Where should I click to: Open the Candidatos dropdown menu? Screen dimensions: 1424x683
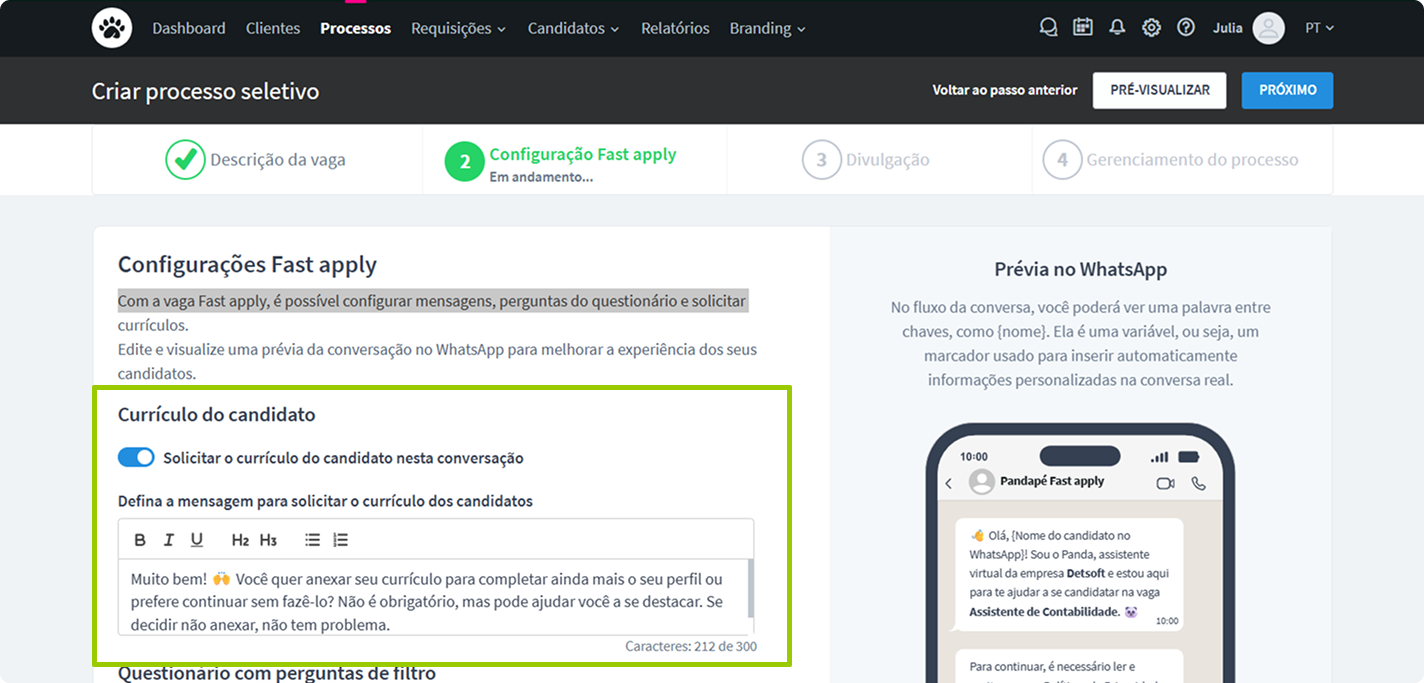pos(572,28)
